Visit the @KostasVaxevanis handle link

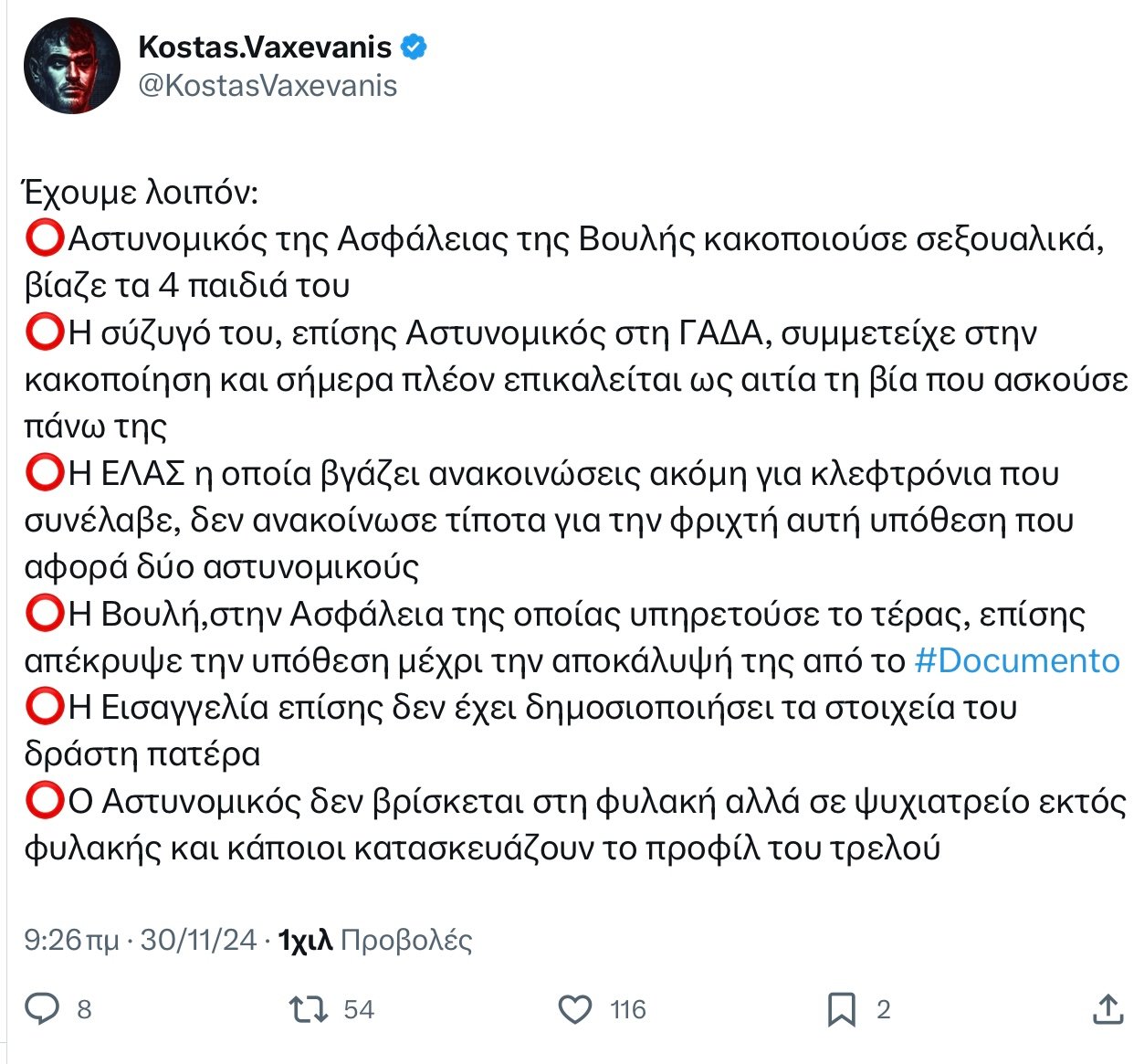[x=268, y=86]
